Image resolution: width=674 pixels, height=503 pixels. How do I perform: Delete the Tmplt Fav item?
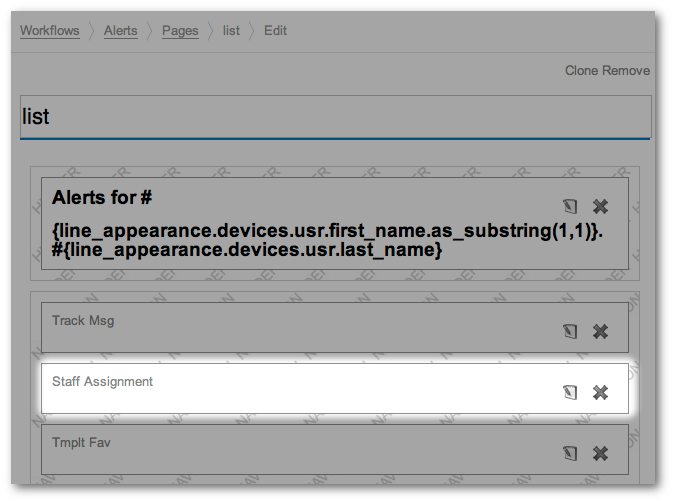(600, 453)
